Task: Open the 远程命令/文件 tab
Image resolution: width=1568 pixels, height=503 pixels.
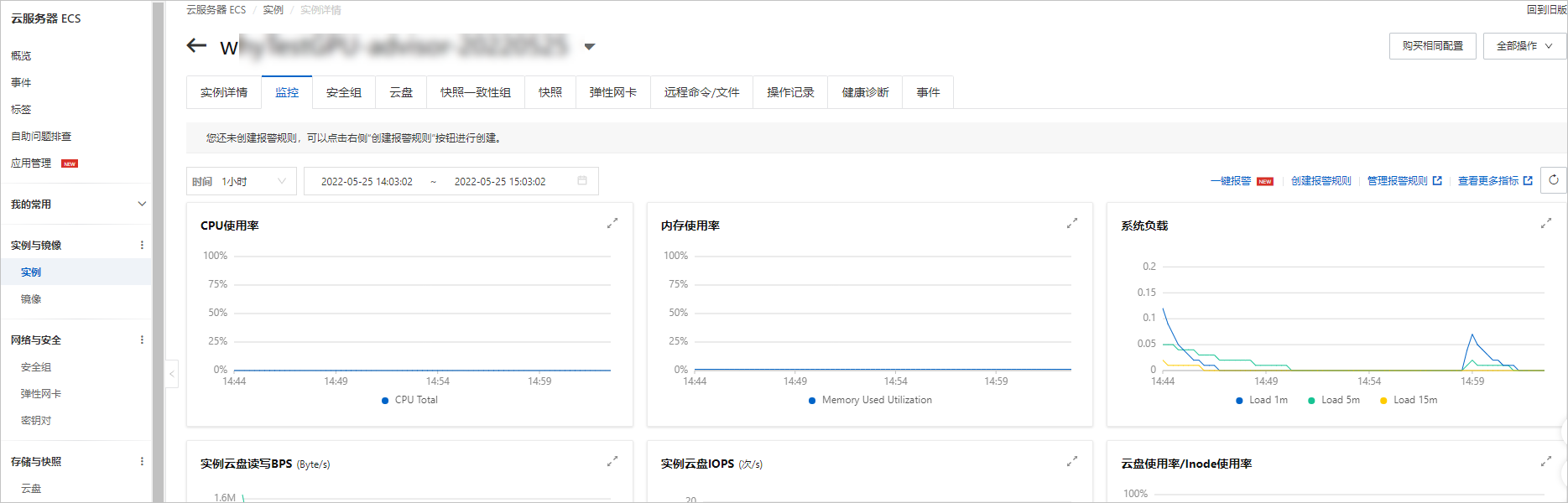Action: point(702,92)
